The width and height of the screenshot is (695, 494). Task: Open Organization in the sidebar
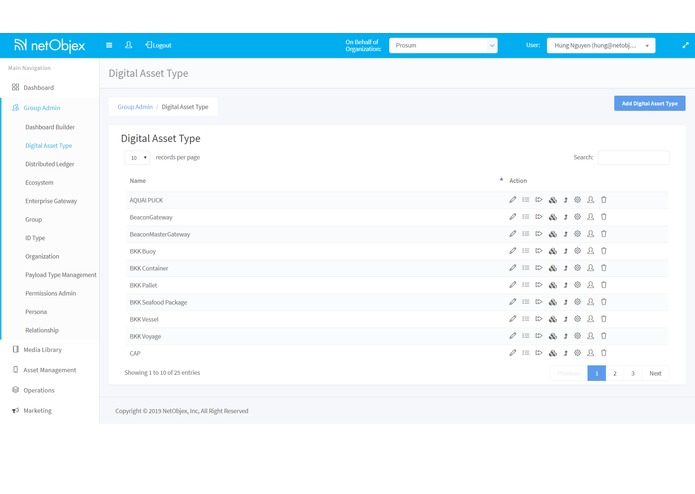(x=42, y=257)
